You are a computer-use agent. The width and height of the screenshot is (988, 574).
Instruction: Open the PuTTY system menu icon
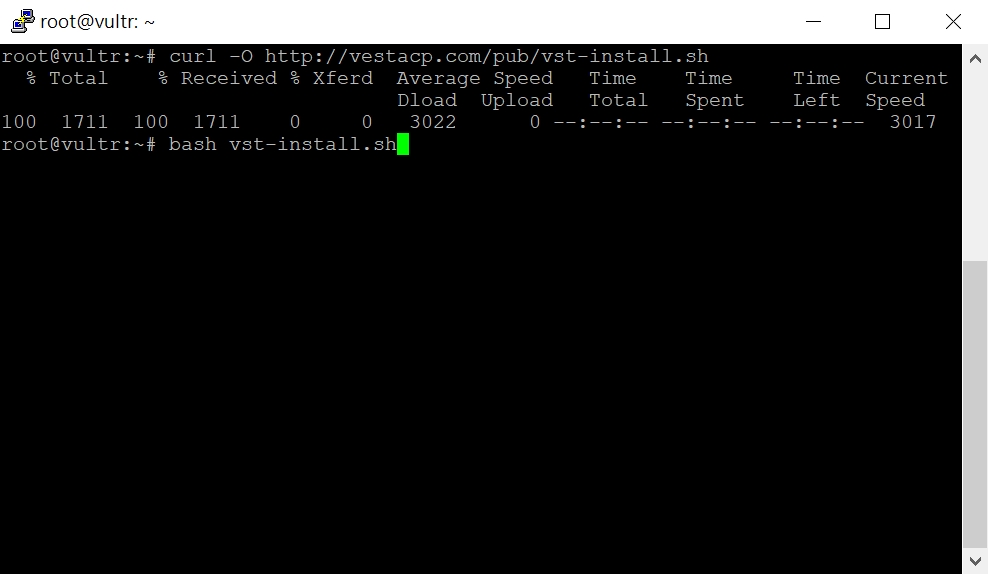tap(23, 21)
